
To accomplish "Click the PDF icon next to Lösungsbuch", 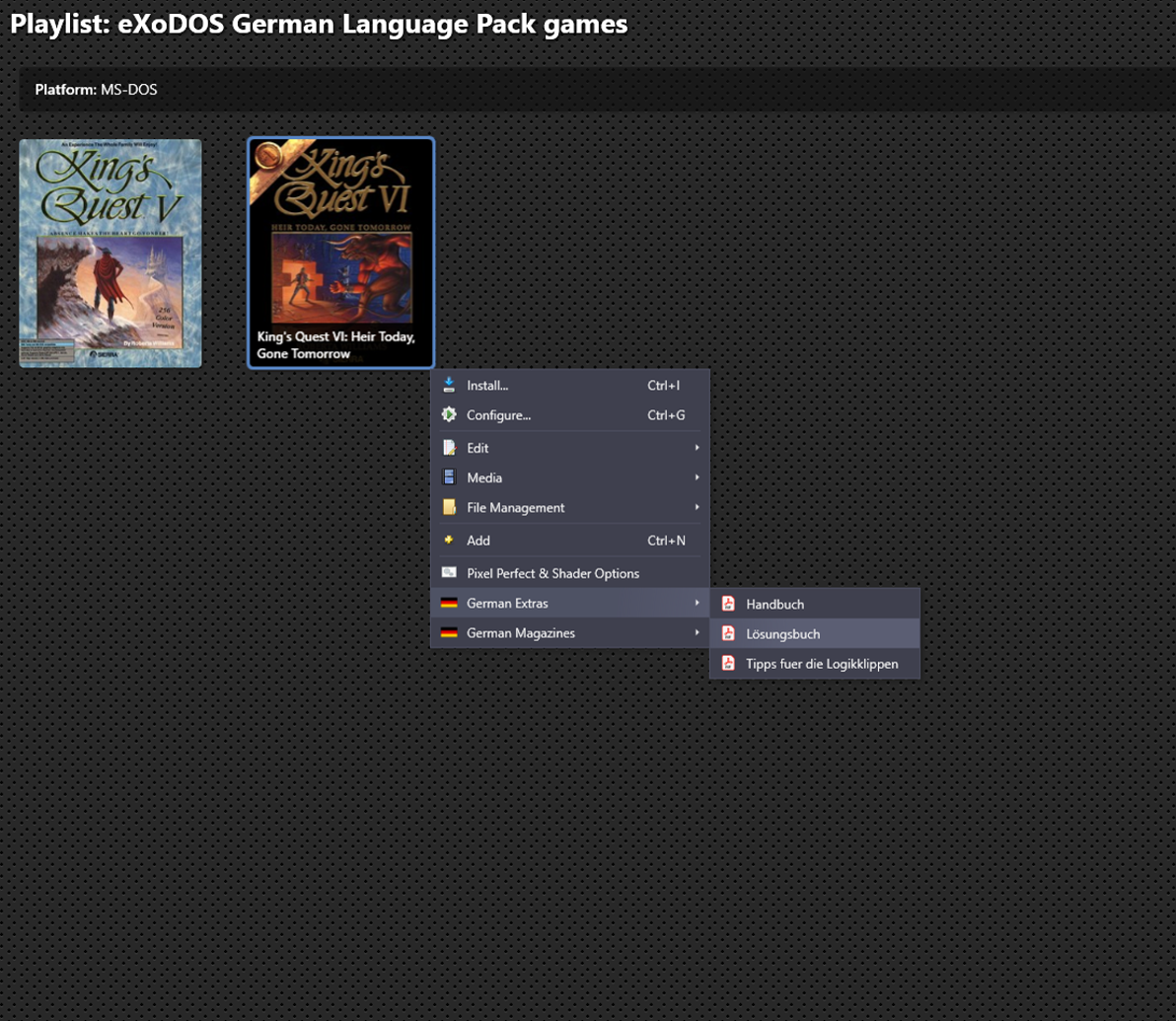I will [727, 633].
